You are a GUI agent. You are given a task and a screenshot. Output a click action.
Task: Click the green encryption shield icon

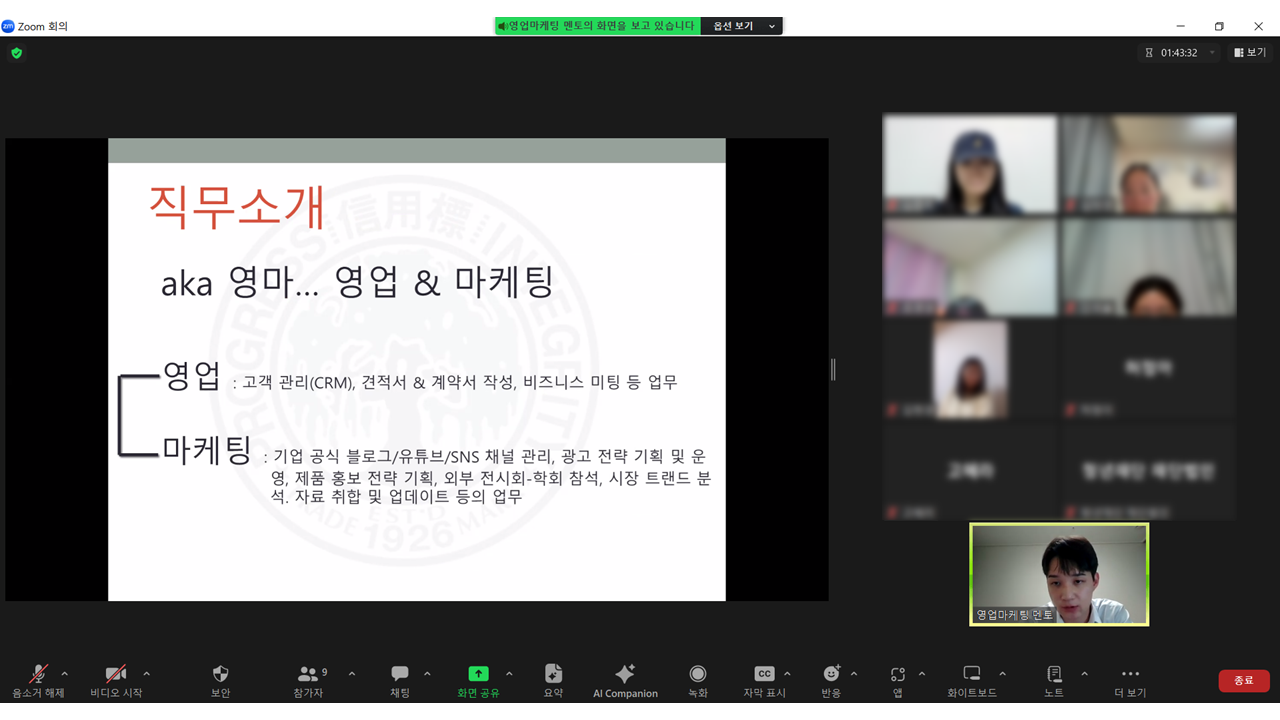(x=16, y=53)
